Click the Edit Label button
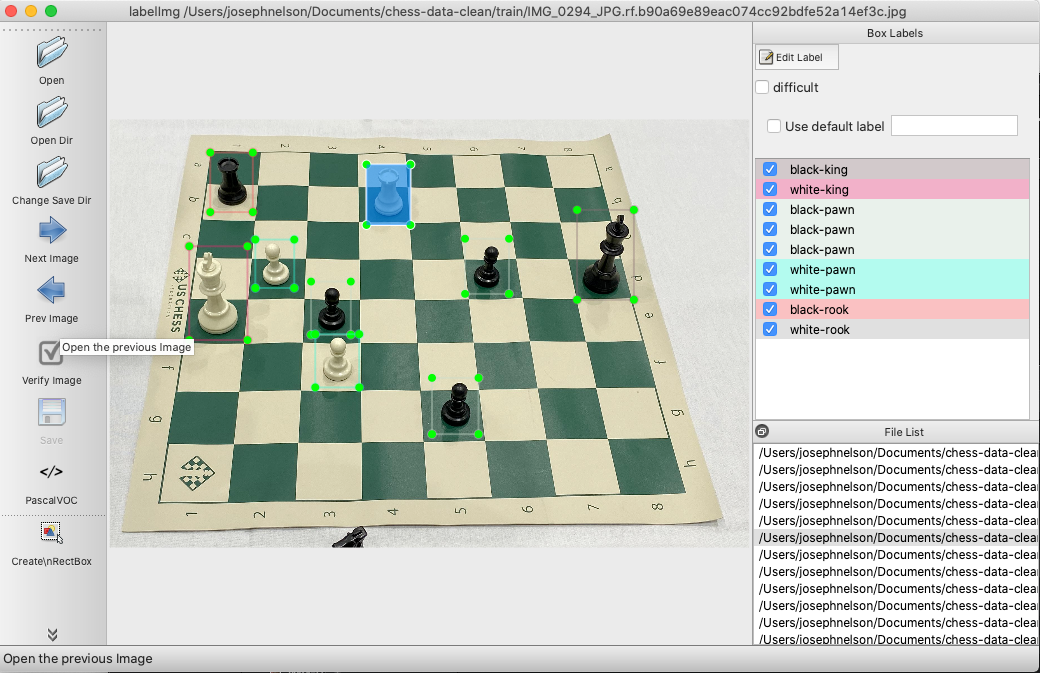Screen dimensions: 1040x673 point(796,57)
